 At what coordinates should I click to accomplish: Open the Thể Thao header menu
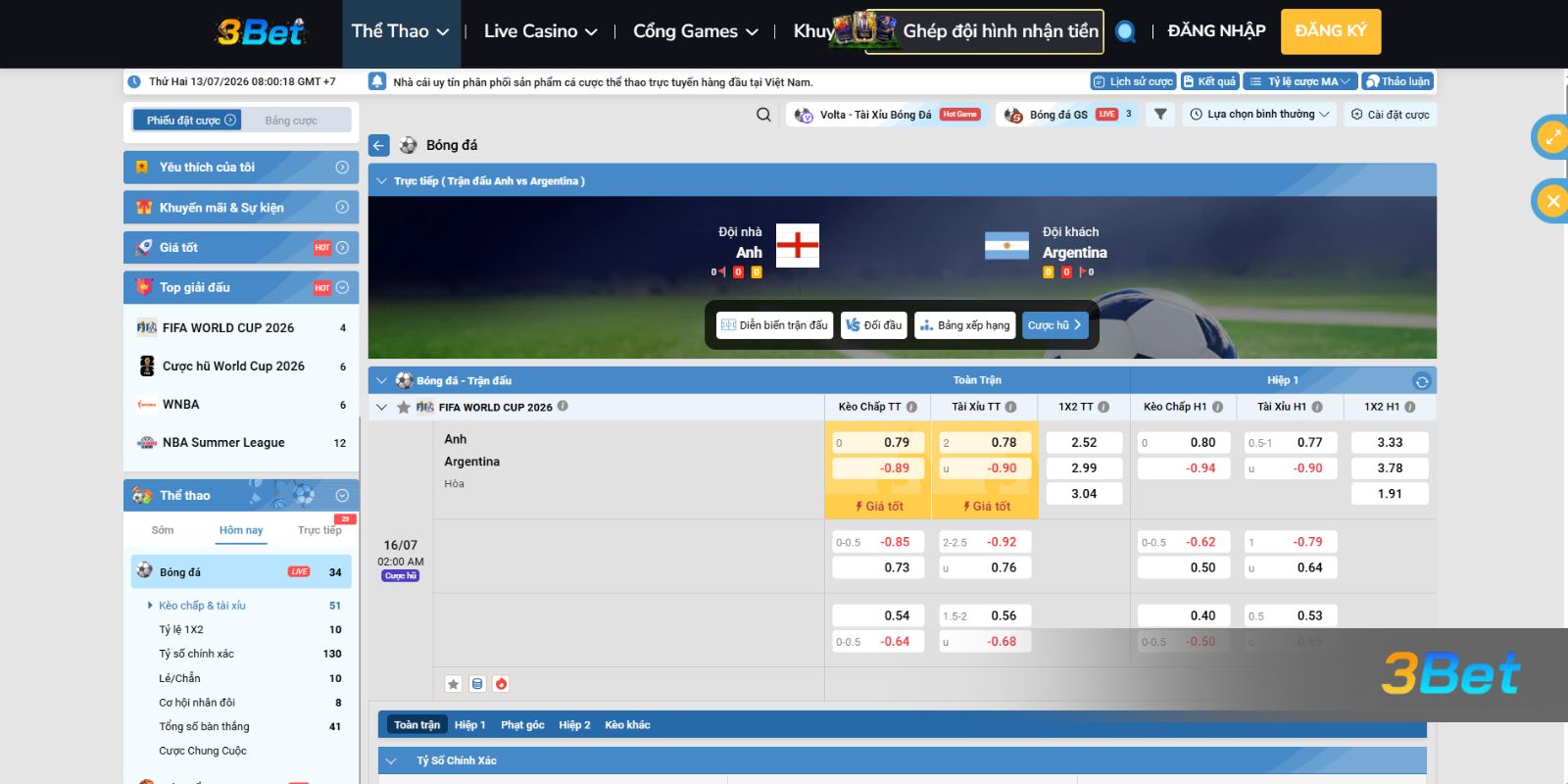(400, 31)
